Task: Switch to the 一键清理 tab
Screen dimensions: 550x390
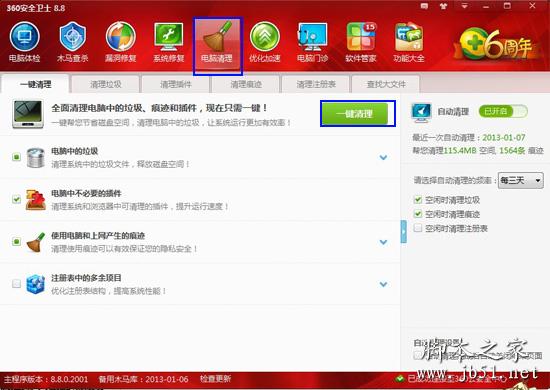Action: [x=35, y=84]
